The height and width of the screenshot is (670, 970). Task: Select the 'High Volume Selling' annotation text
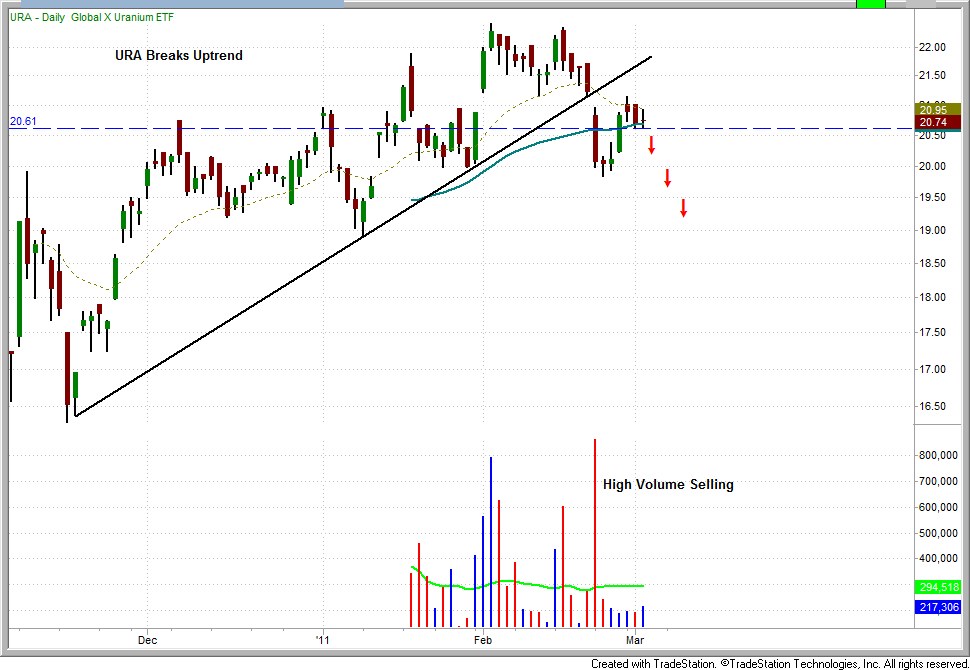point(668,484)
